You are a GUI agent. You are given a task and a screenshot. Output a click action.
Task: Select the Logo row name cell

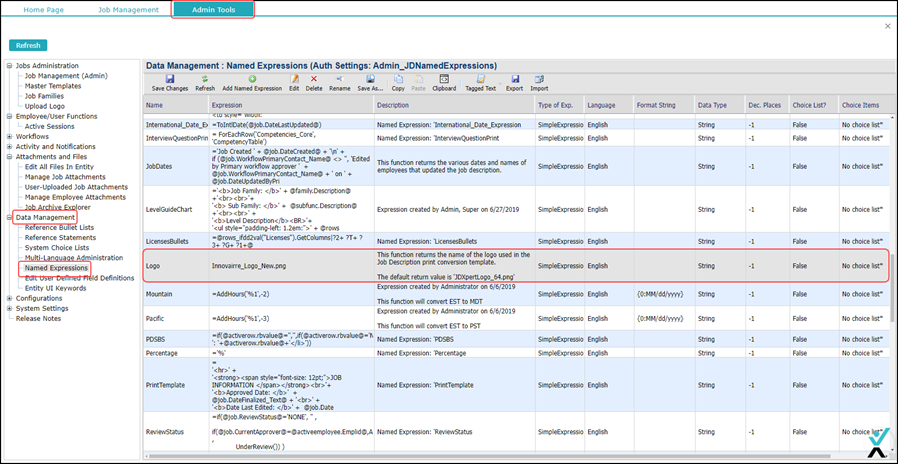[x=176, y=266]
